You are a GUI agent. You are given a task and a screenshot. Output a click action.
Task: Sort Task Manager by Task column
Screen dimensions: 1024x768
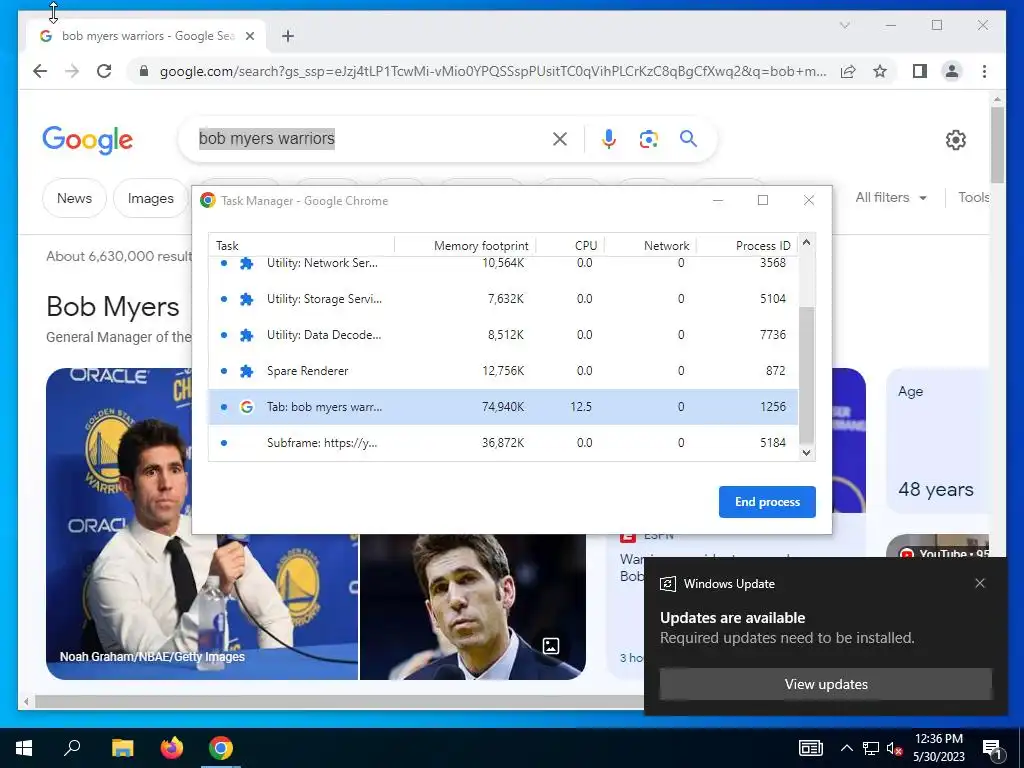pyautogui.click(x=301, y=246)
